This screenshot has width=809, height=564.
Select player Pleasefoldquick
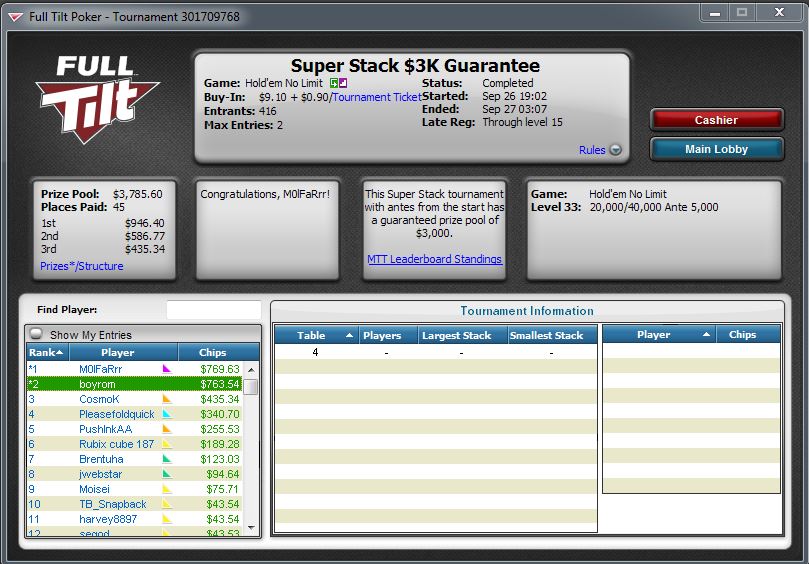[134, 414]
